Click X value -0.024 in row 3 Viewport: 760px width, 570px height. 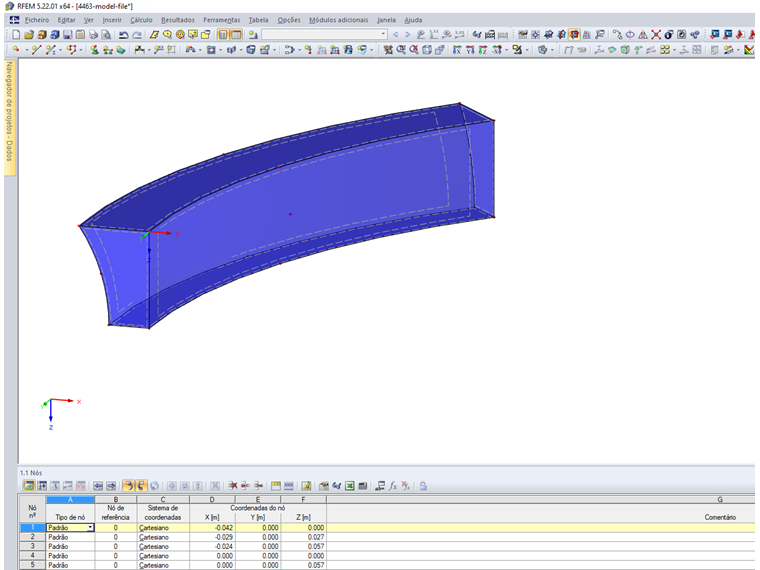(212, 546)
